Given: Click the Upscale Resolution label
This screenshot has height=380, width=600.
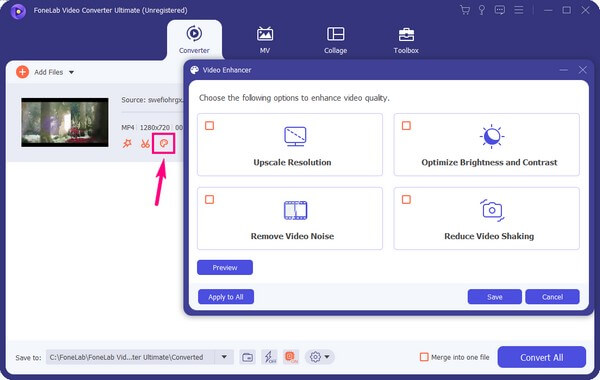Looking at the screenshot, I should click(x=292, y=162).
